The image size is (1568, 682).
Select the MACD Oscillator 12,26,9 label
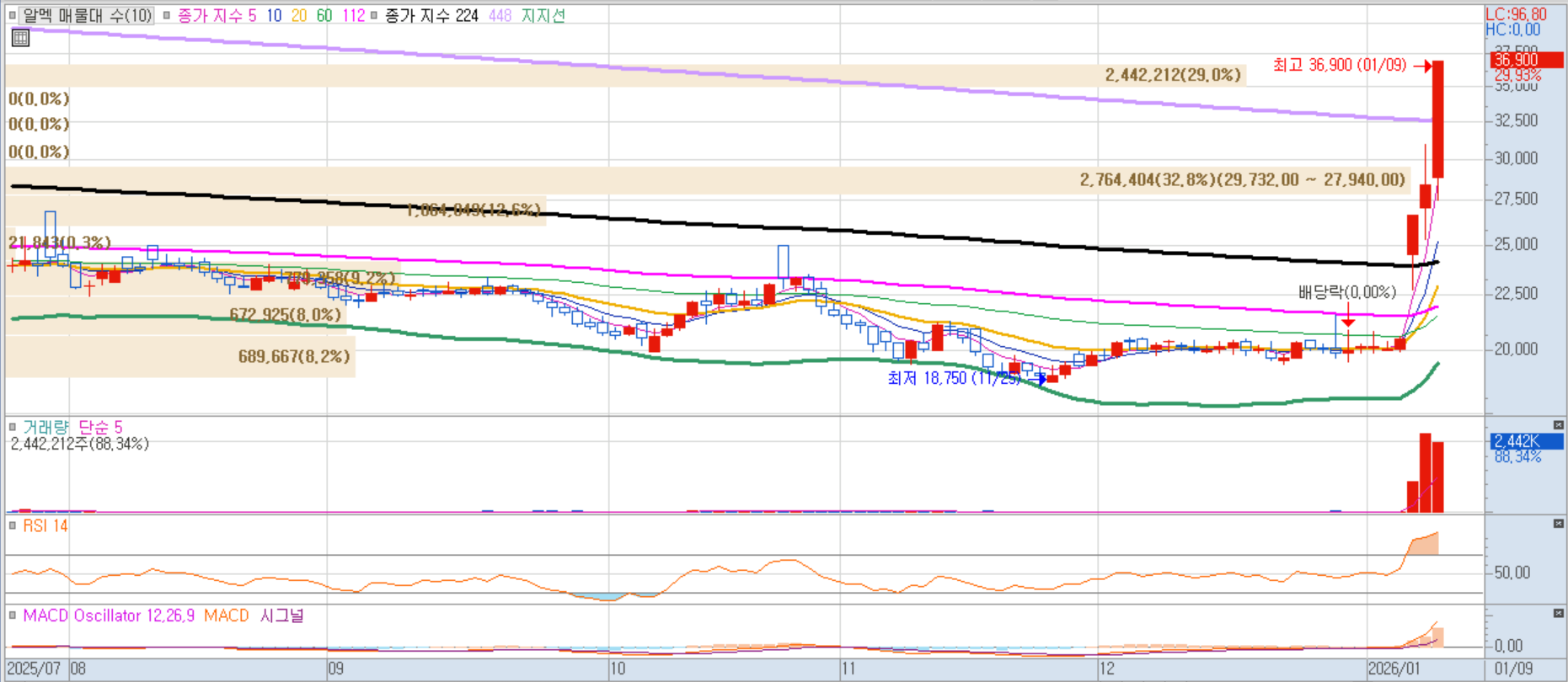(109, 615)
